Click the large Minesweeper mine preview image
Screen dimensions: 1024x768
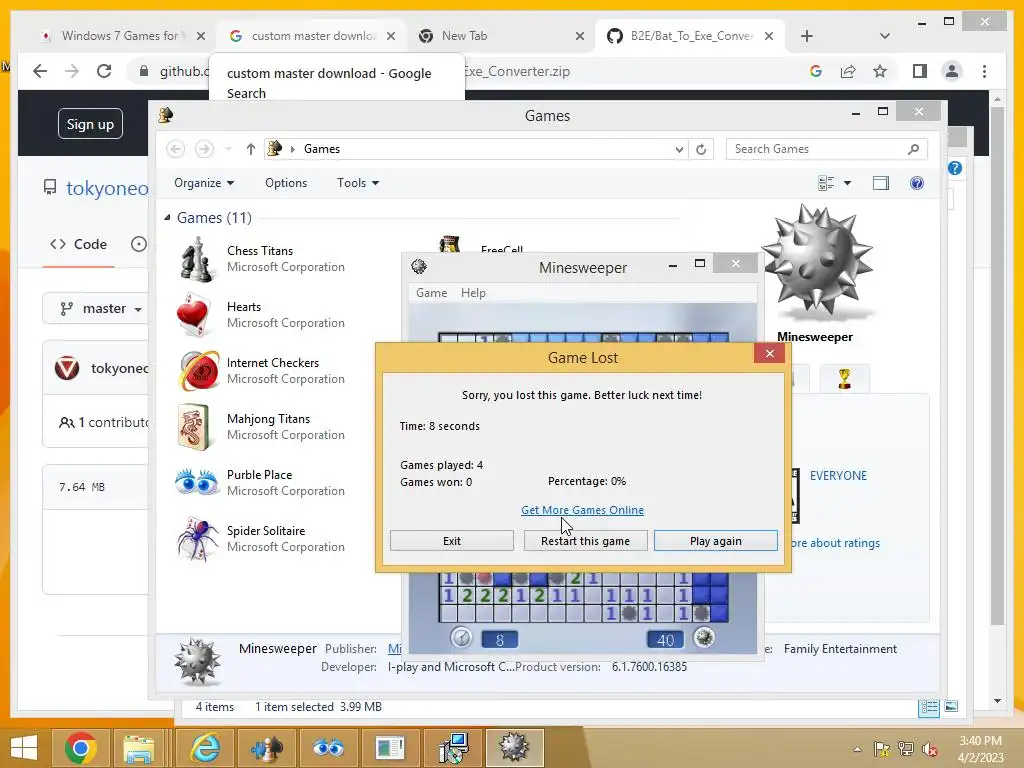pyautogui.click(x=816, y=261)
